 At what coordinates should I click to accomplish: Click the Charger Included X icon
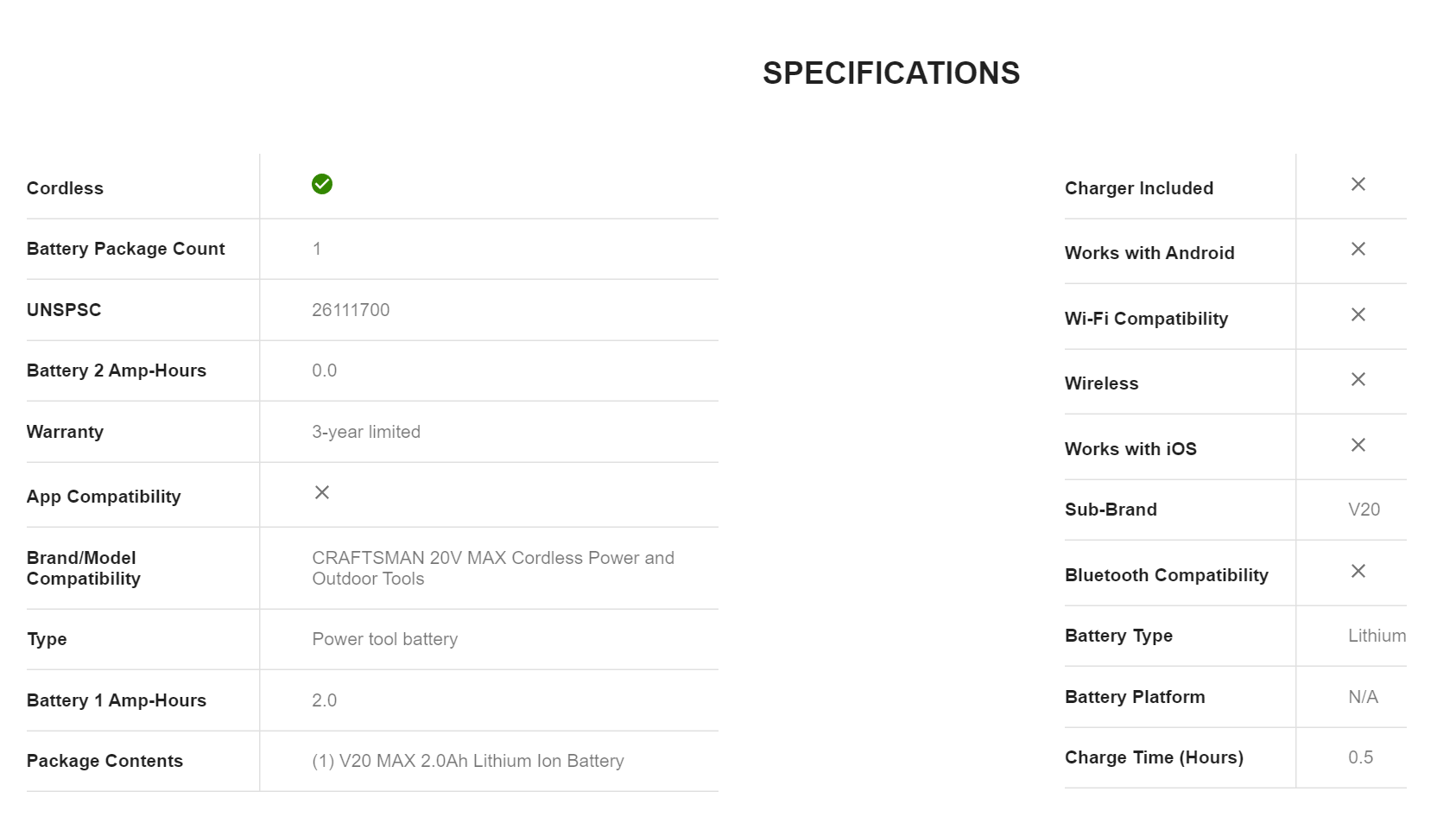(1358, 184)
